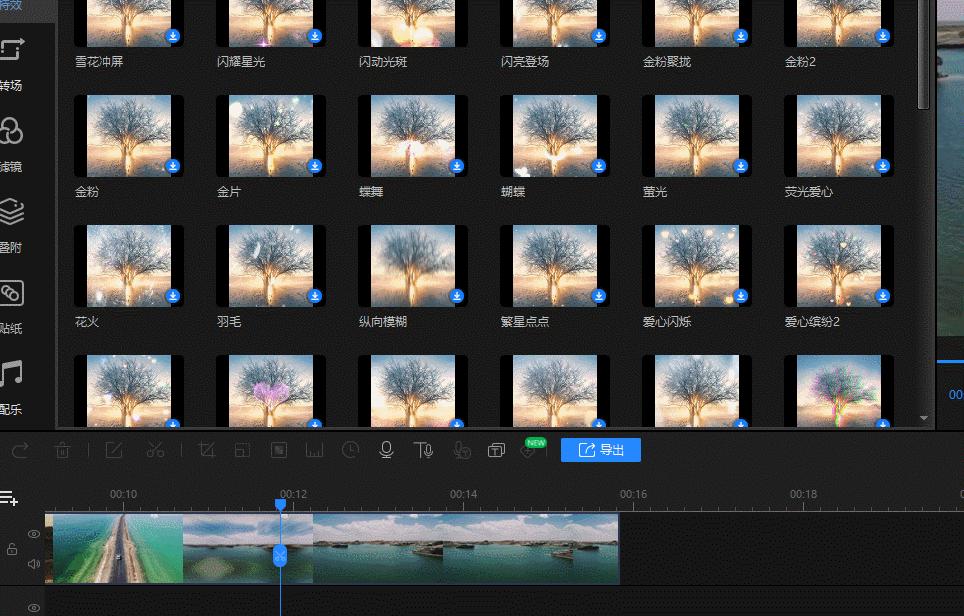
Task: Mute the video track with the speaker icon
Action: [x=34, y=564]
